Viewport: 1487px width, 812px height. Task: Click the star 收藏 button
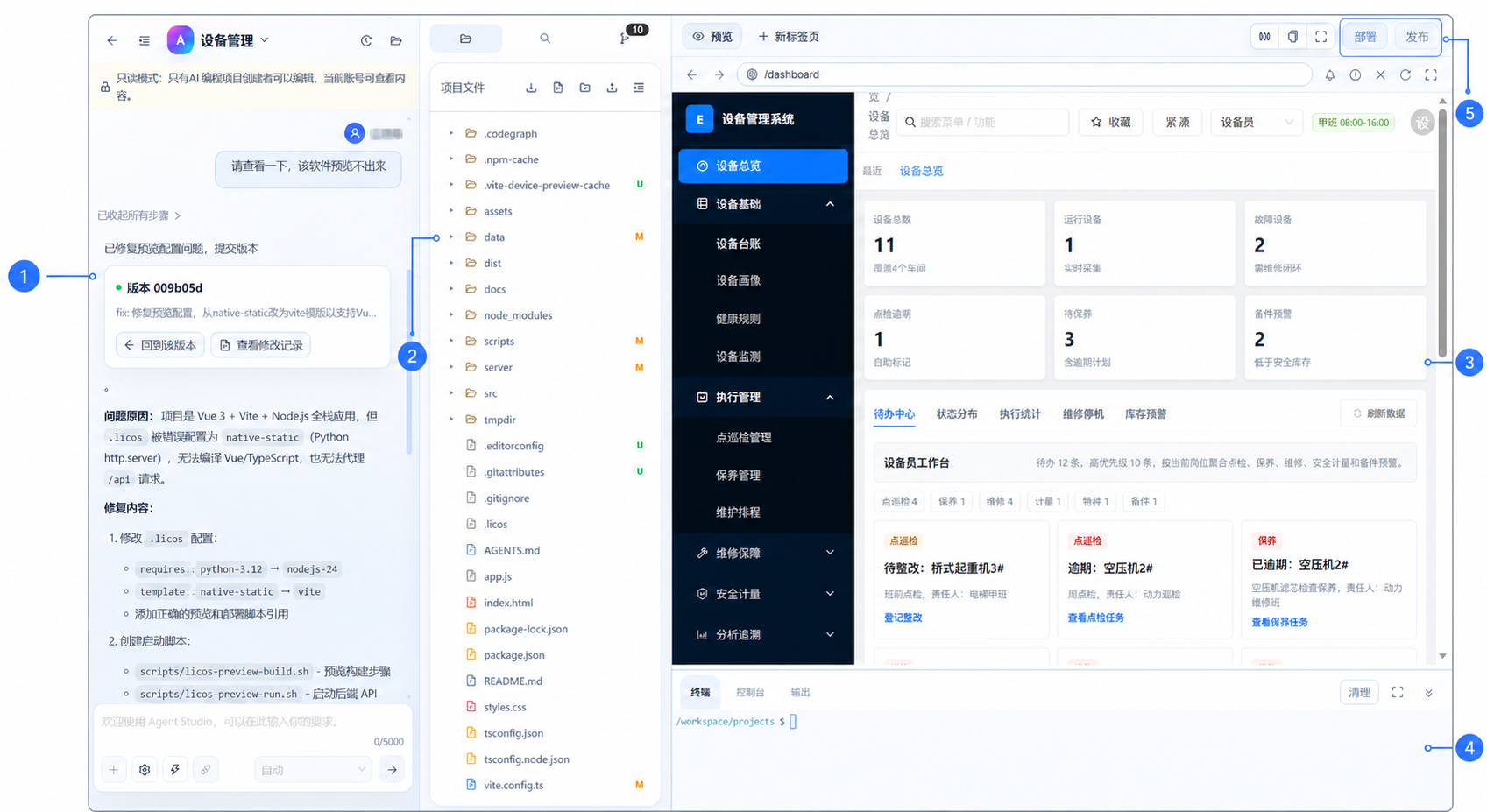pos(1110,123)
